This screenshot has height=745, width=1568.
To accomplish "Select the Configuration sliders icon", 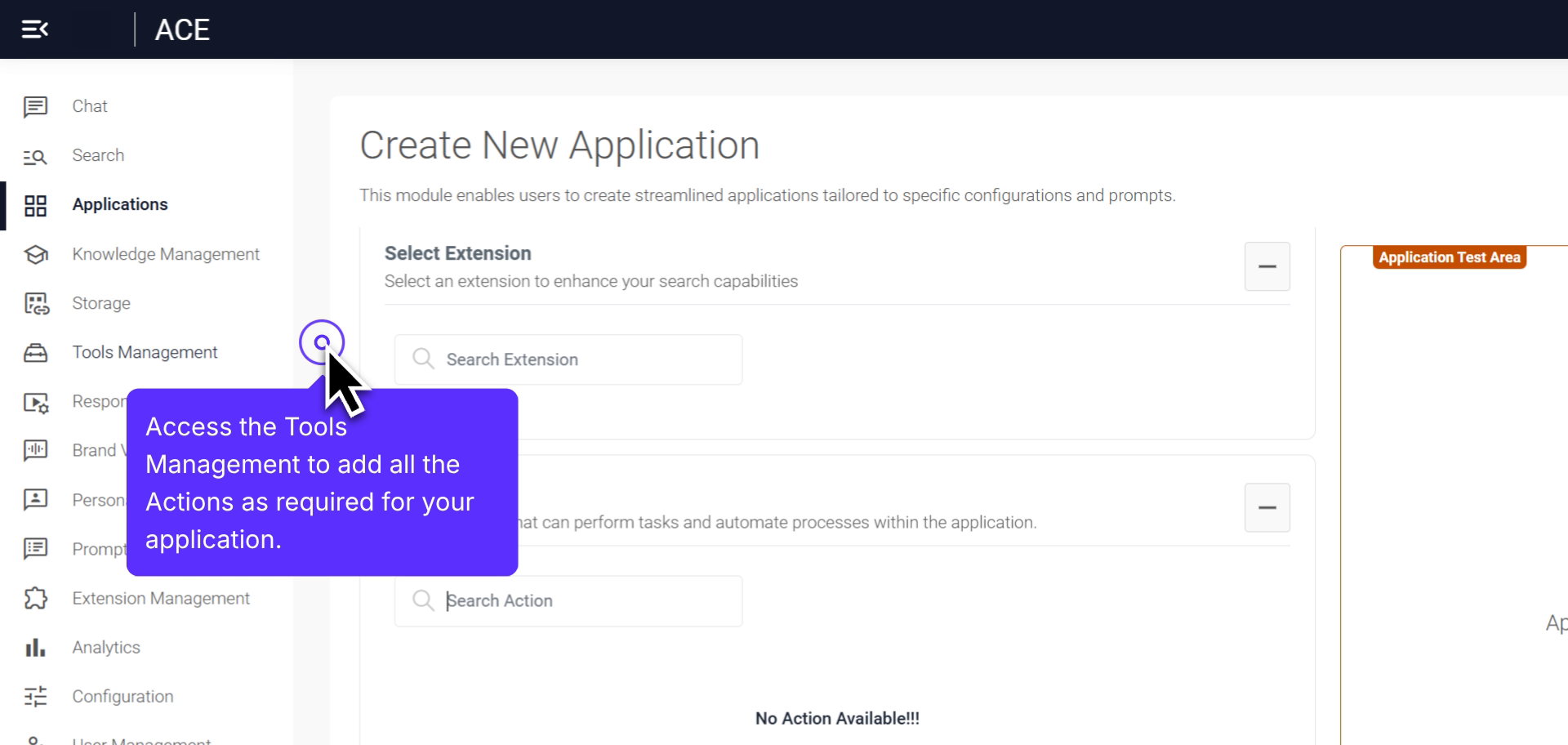I will click(x=35, y=696).
